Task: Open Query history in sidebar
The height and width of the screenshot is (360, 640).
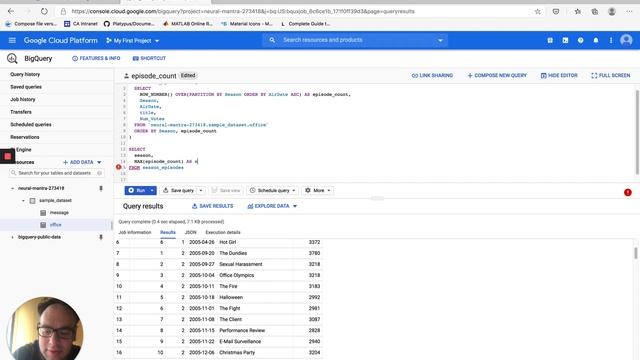Action: pyautogui.click(x=25, y=74)
